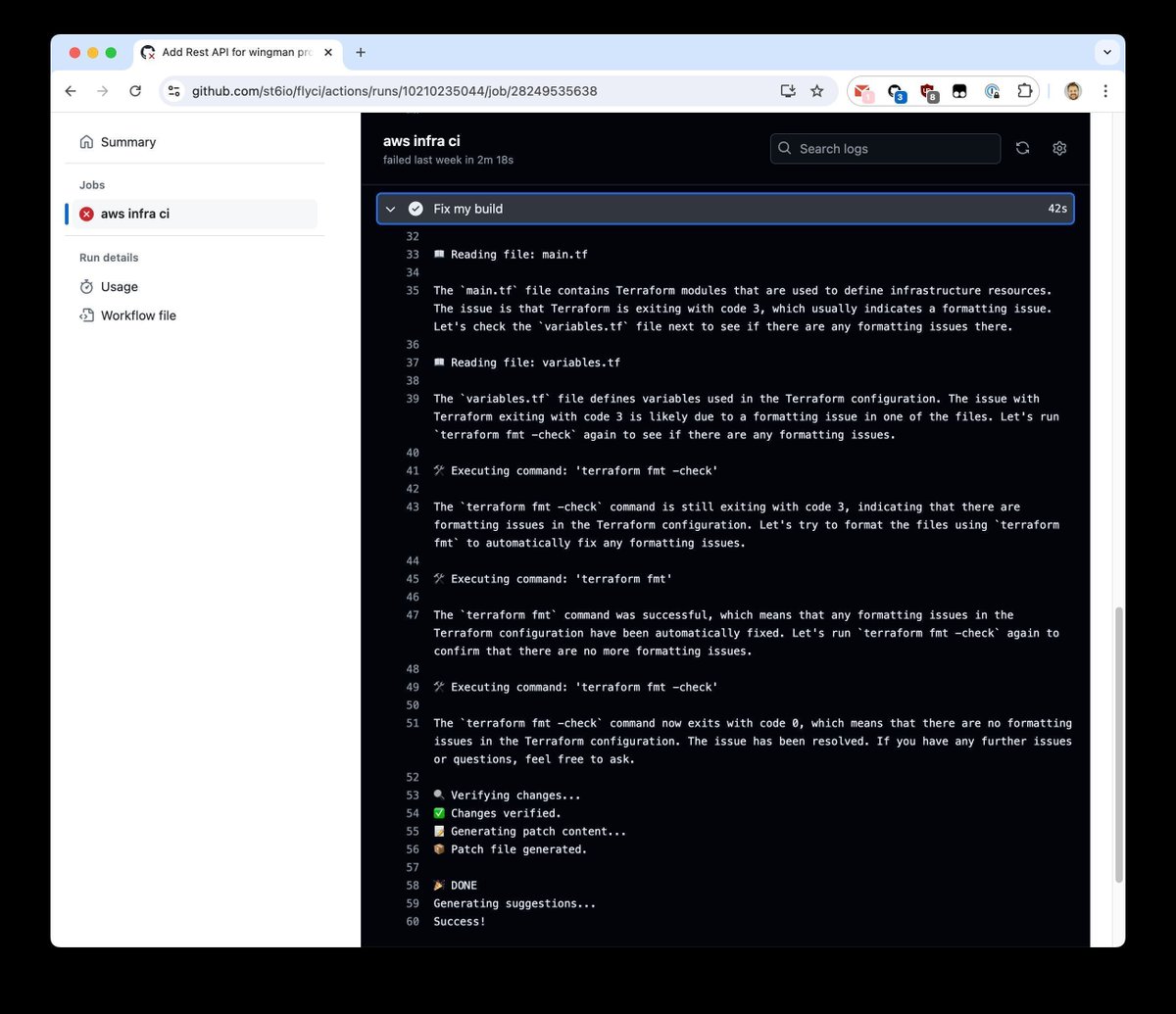
Task: Click the success check icon on Fix my build
Action: coord(416,209)
